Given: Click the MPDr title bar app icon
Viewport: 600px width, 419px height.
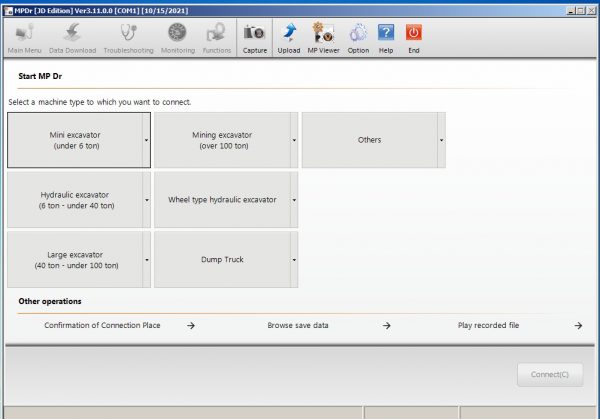Looking at the screenshot, I should pos(8,11).
